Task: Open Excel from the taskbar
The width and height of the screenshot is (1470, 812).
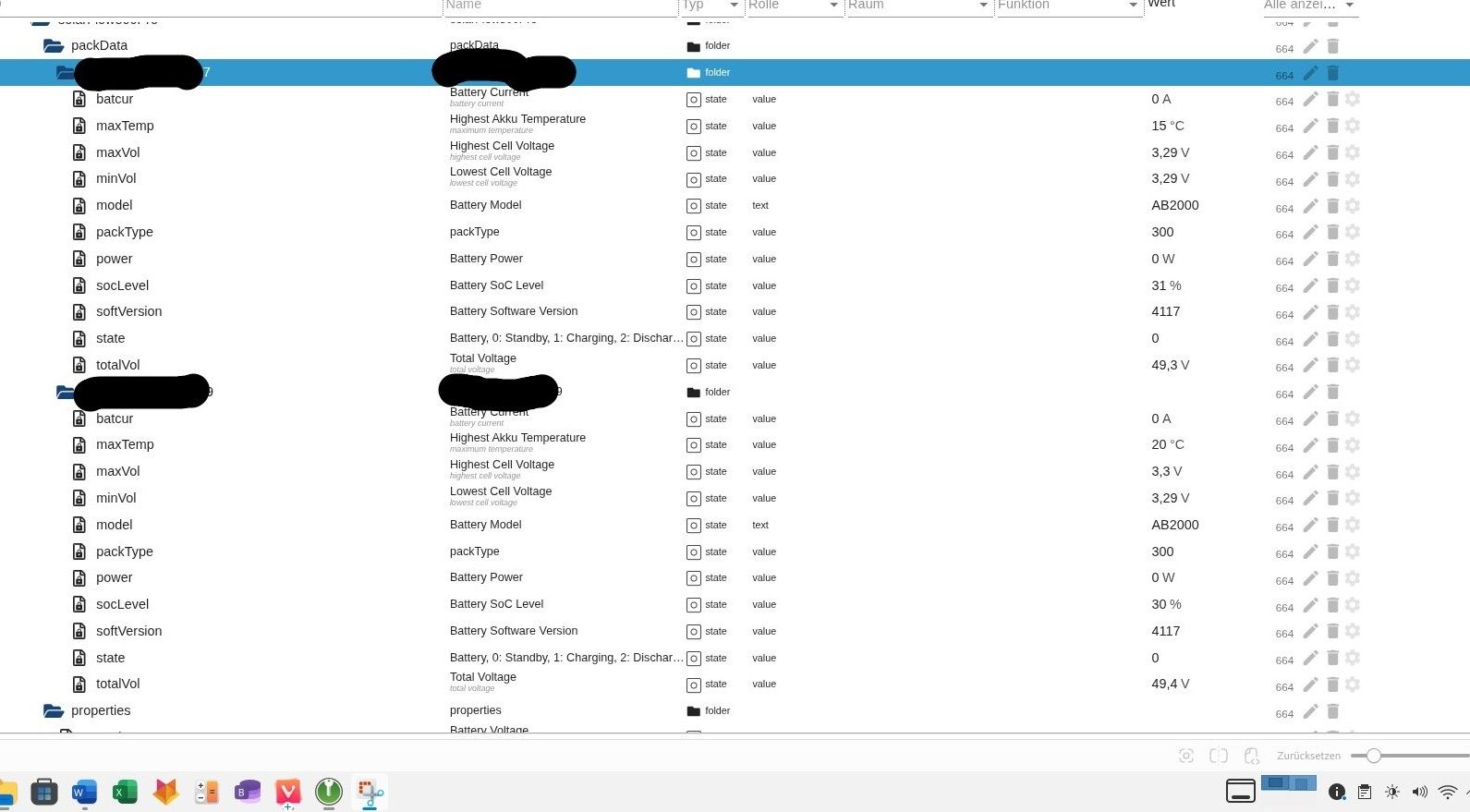Action: [125, 792]
